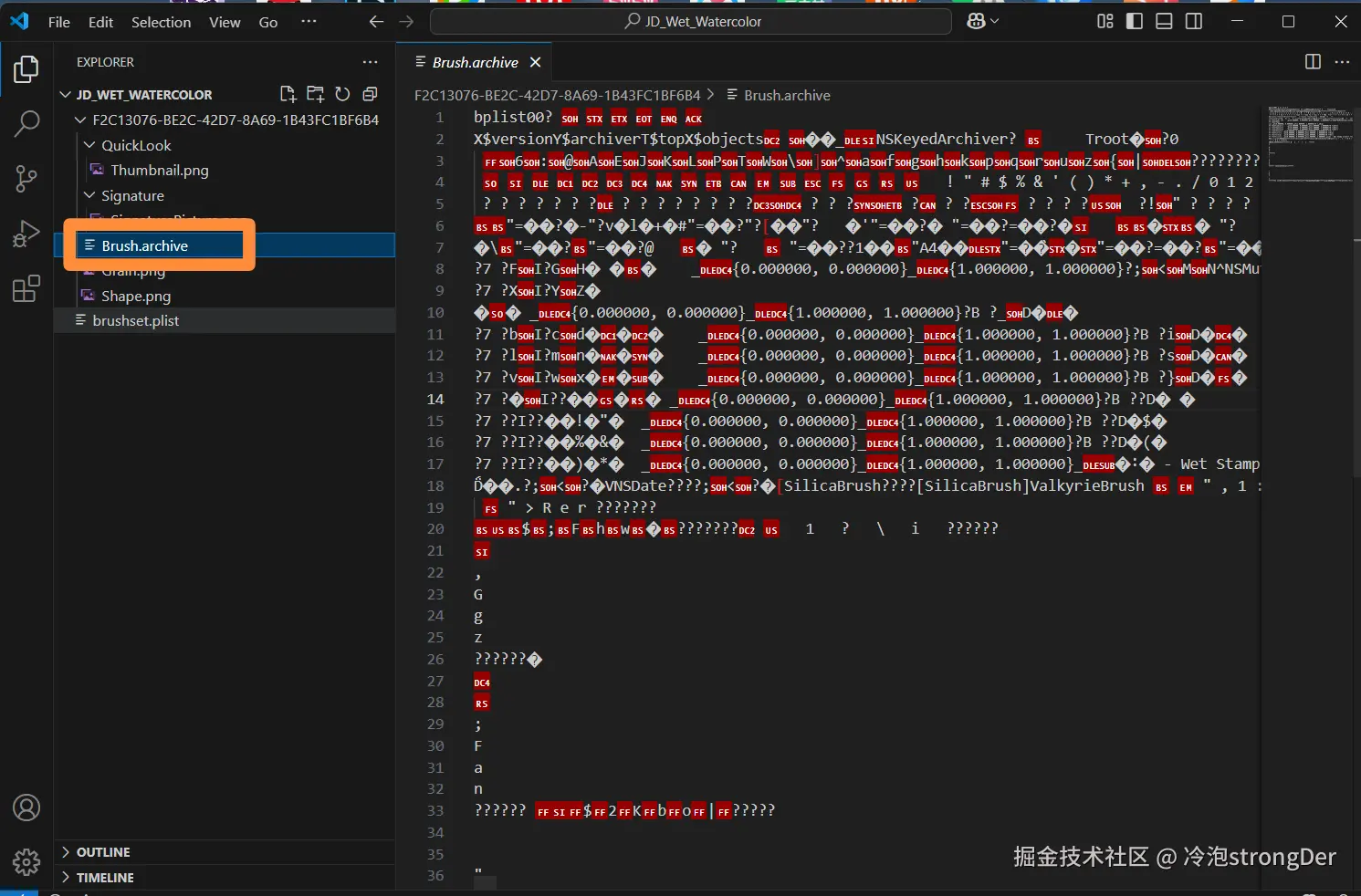This screenshot has height=896, width=1361.
Task: Open the Selection menu
Action: click(x=161, y=21)
